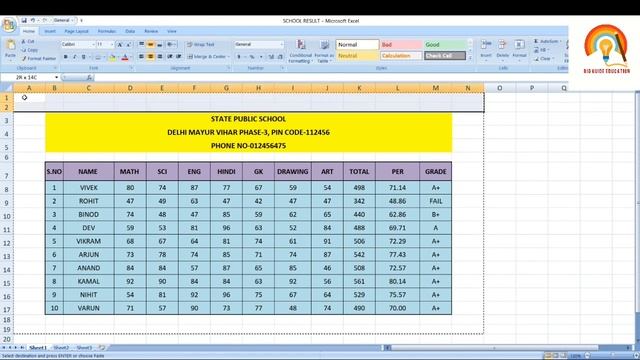Image resolution: width=640 pixels, height=360 pixels.
Task: Click the Font Color letter A icon
Action: point(125,57)
